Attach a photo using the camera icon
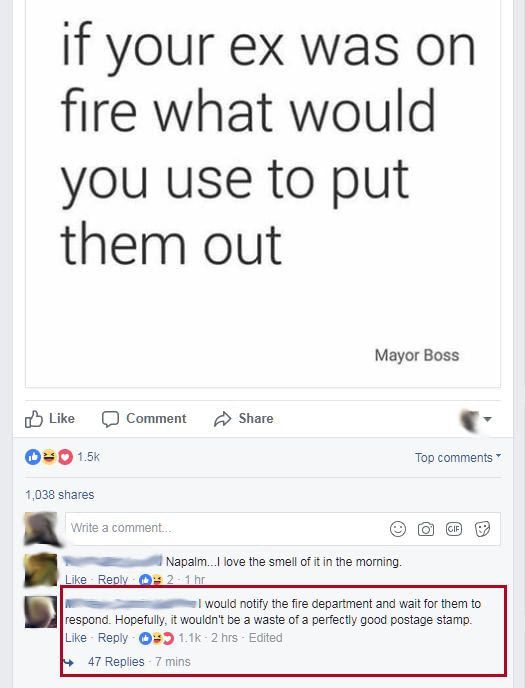 [x=425, y=529]
